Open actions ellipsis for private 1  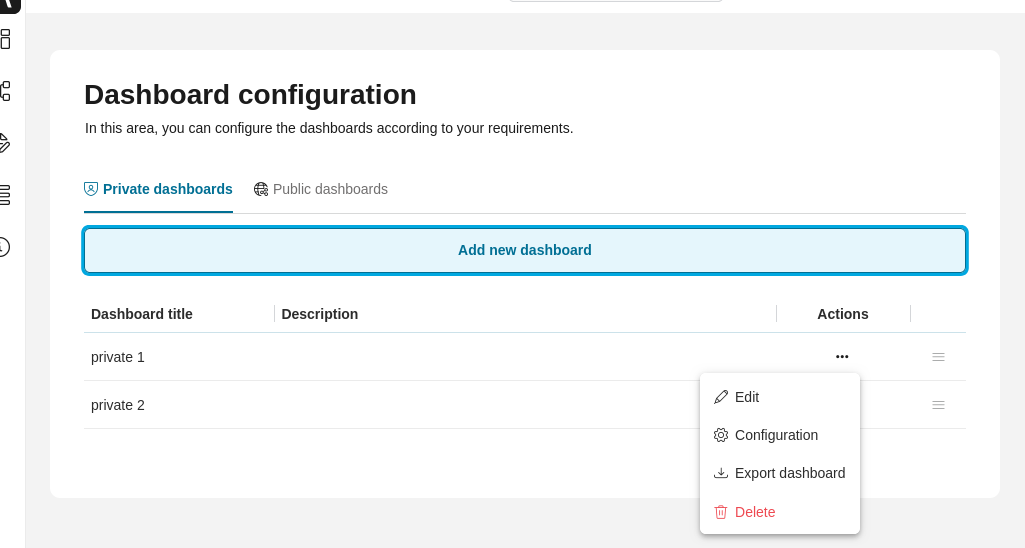tap(842, 357)
